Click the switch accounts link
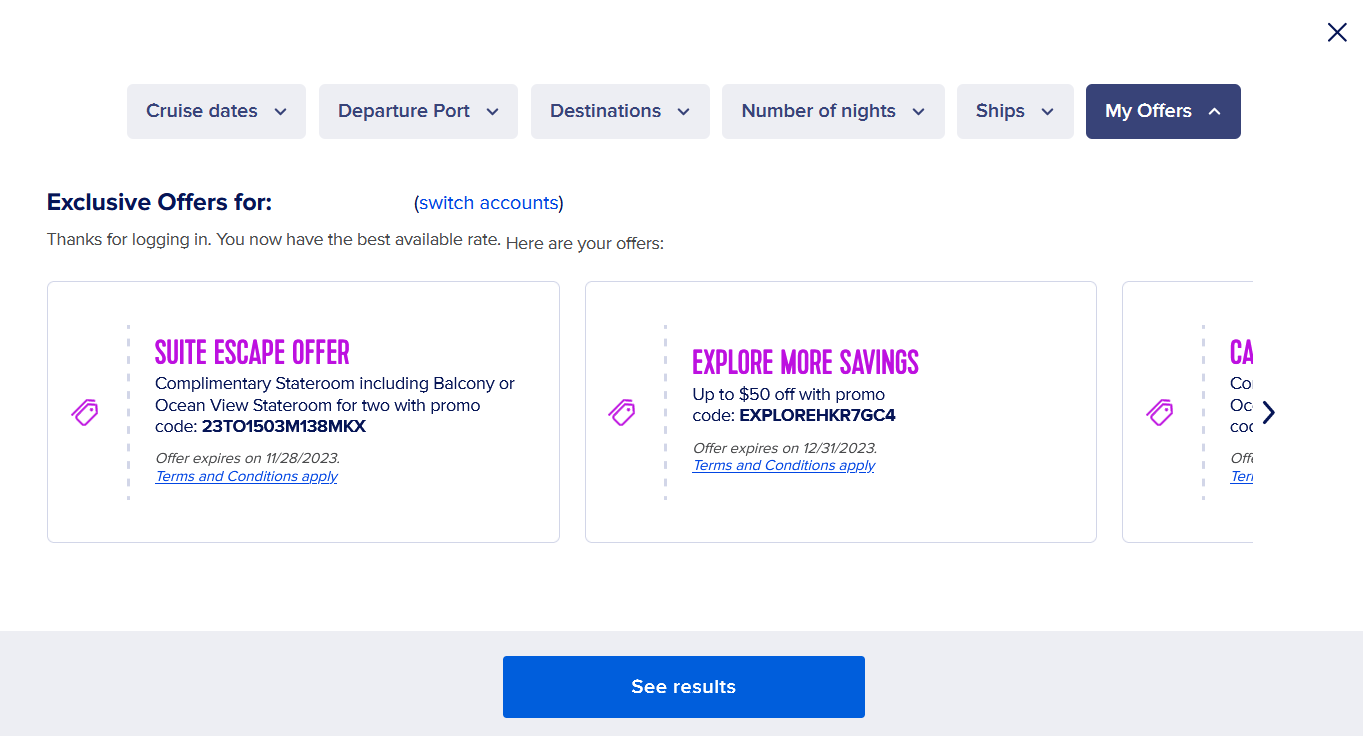The height and width of the screenshot is (736, 1363). (488, 203)
